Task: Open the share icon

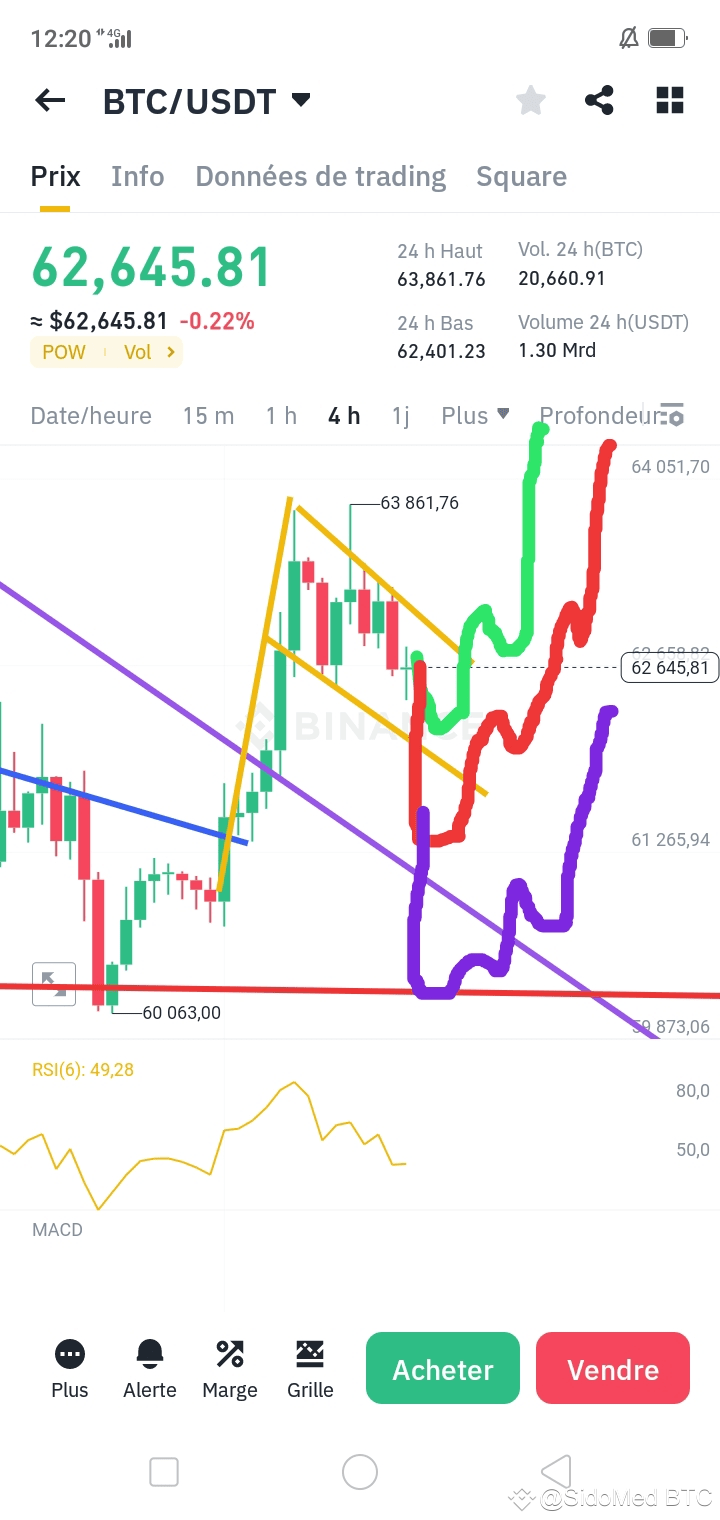Action: pyautogui.click(x=599, y=100)
